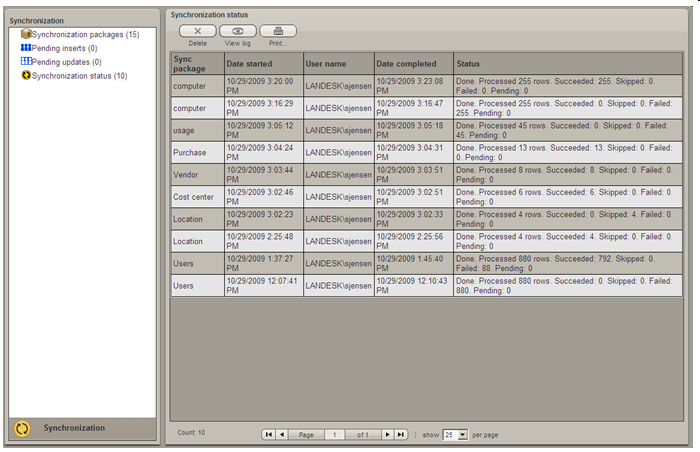Click the View log eye button

pyautogui.click(x=238, y=31)
